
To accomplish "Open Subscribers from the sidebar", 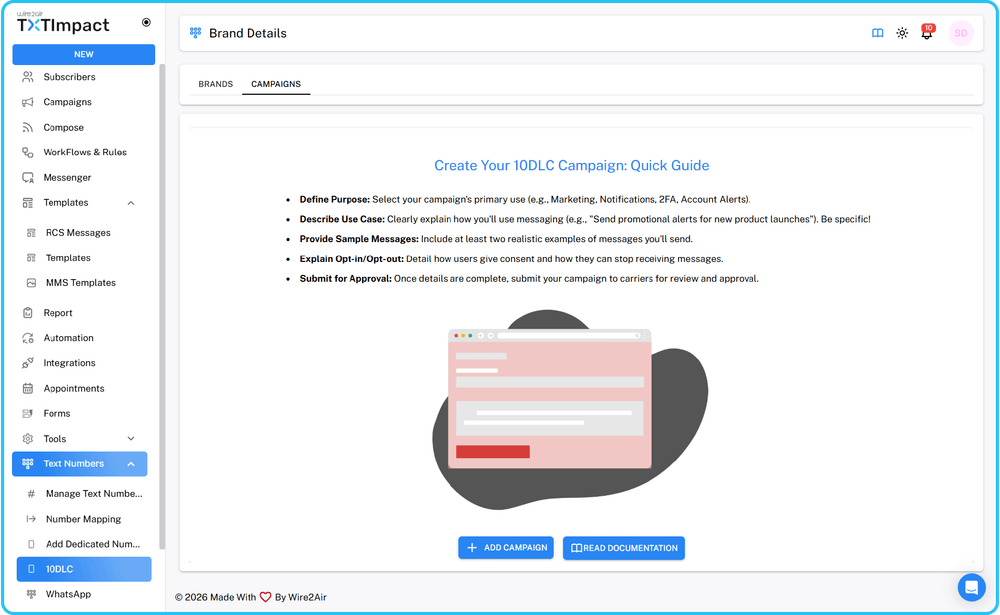I will click(69, 77).
